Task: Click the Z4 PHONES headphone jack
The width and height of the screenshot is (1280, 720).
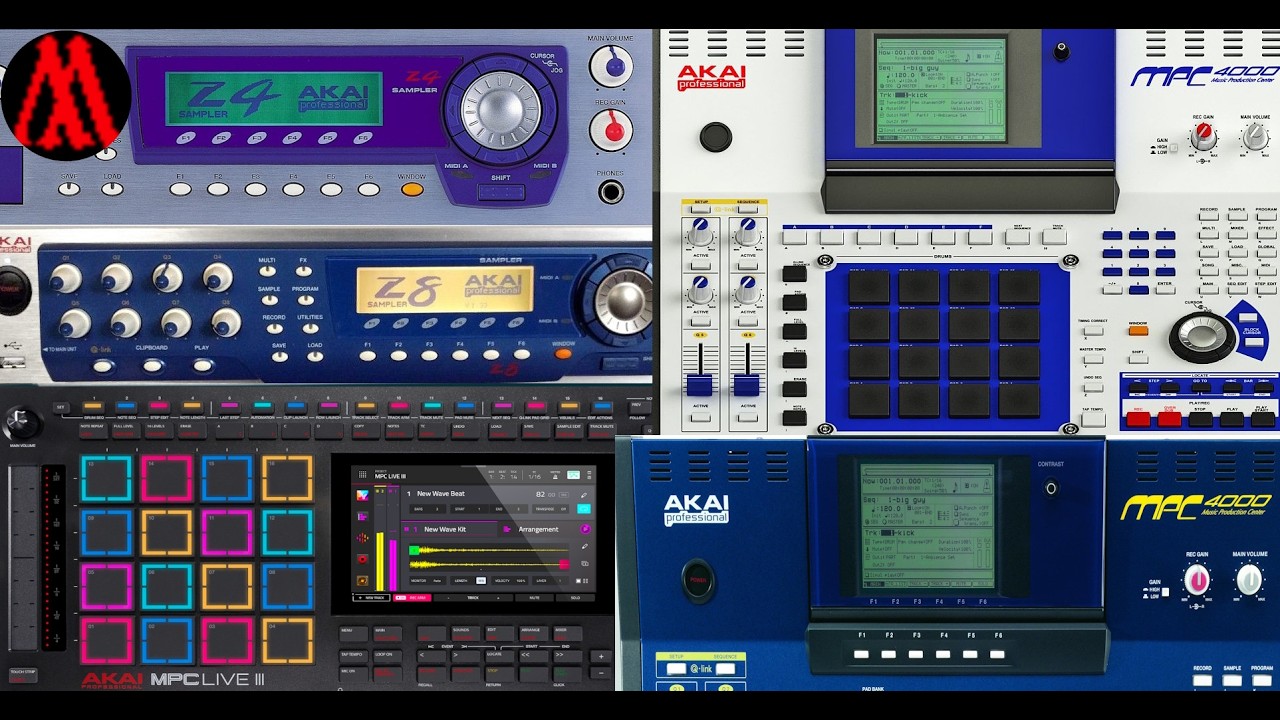Action: pyautogui.click(x=610, y=192)
